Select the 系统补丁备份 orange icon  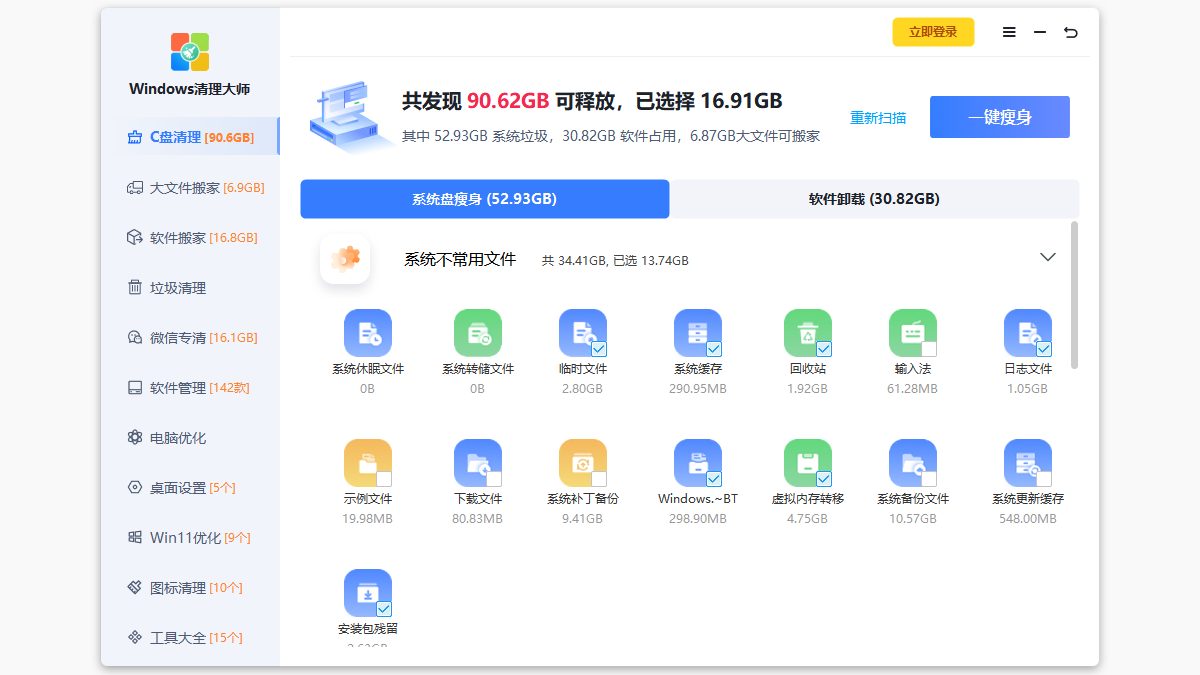tap(583, 464)
